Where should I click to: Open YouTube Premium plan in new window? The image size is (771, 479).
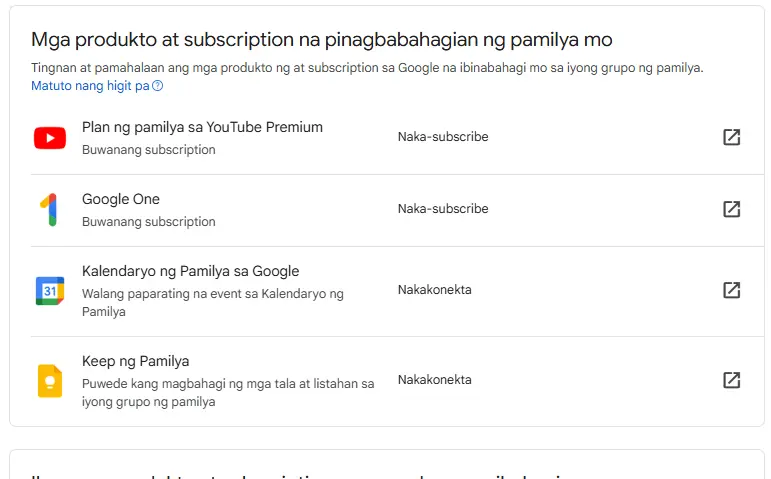coord(731,137)
